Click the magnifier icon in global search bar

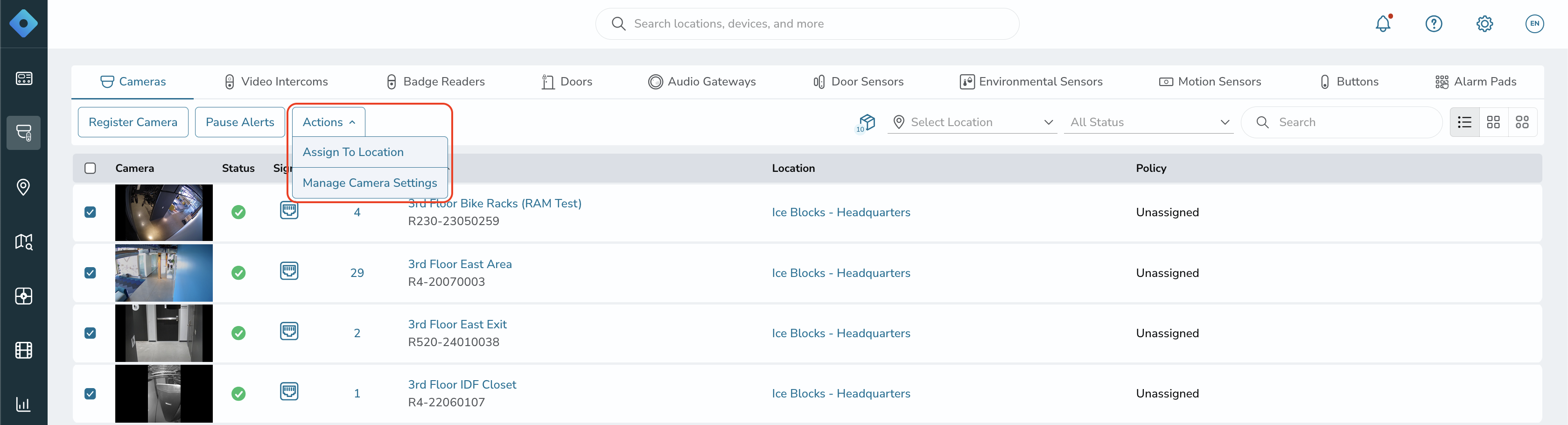(x=618, y=24)
